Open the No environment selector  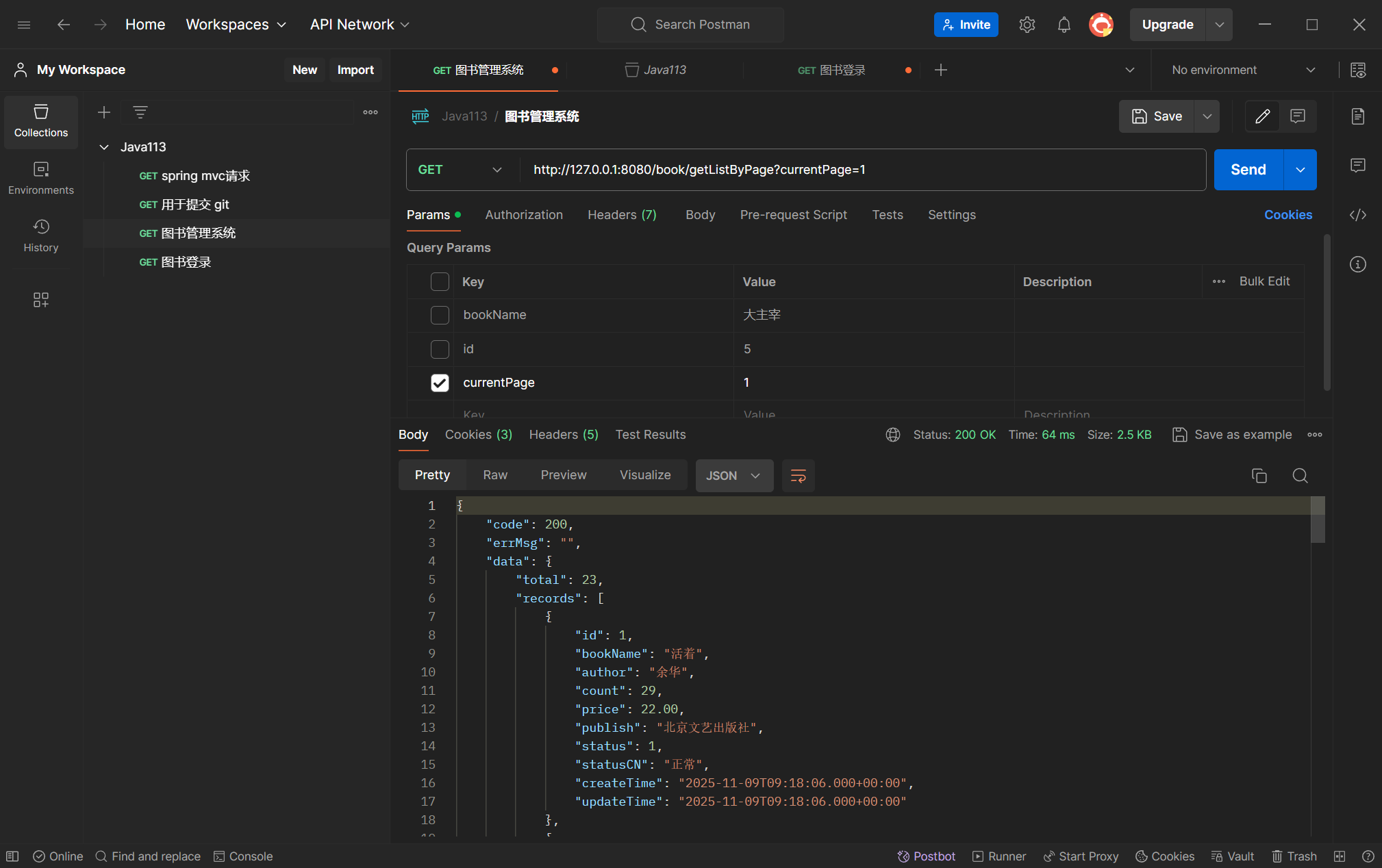(1244, 70)
